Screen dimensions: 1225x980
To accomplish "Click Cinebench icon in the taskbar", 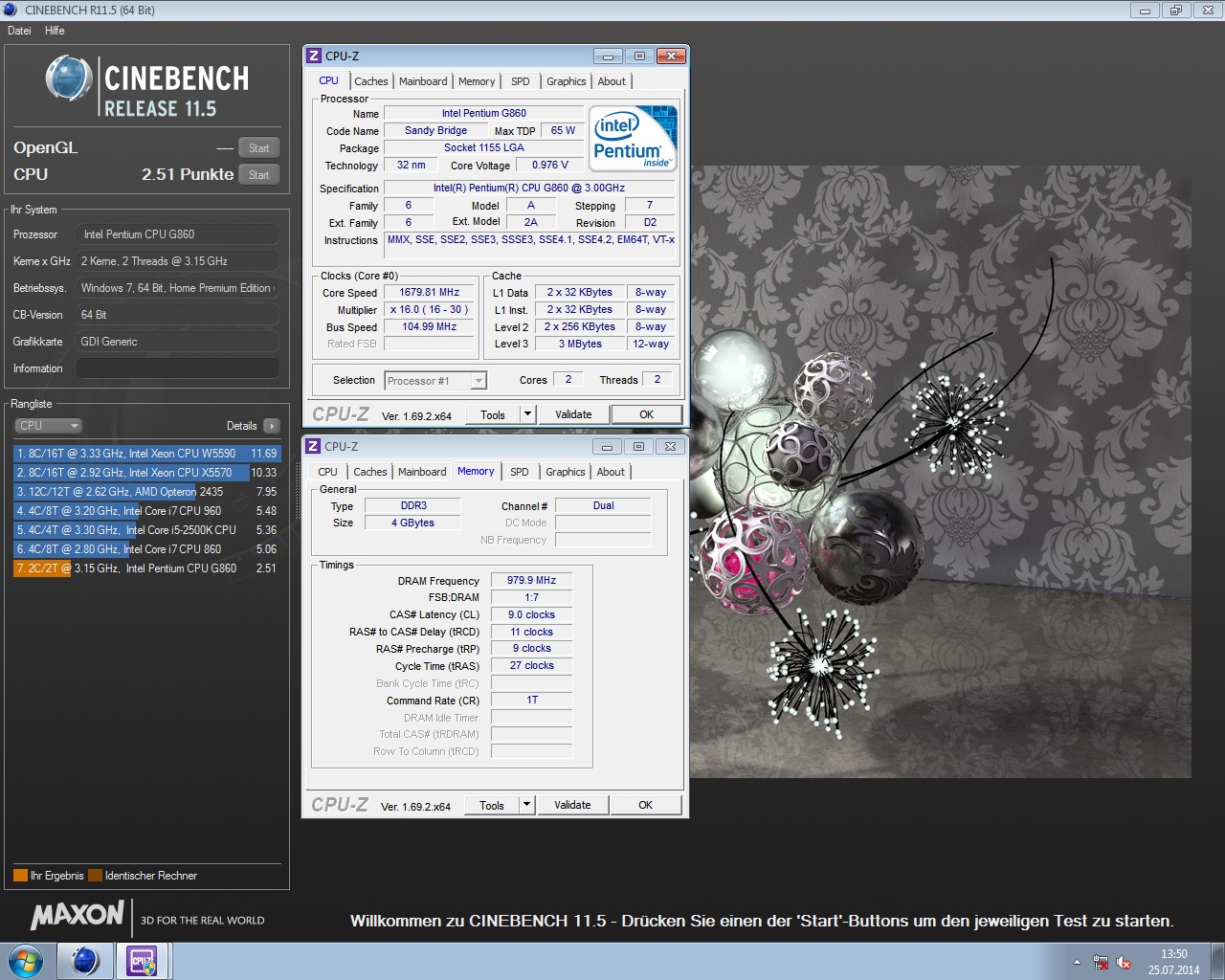I will tap(85, 961).
